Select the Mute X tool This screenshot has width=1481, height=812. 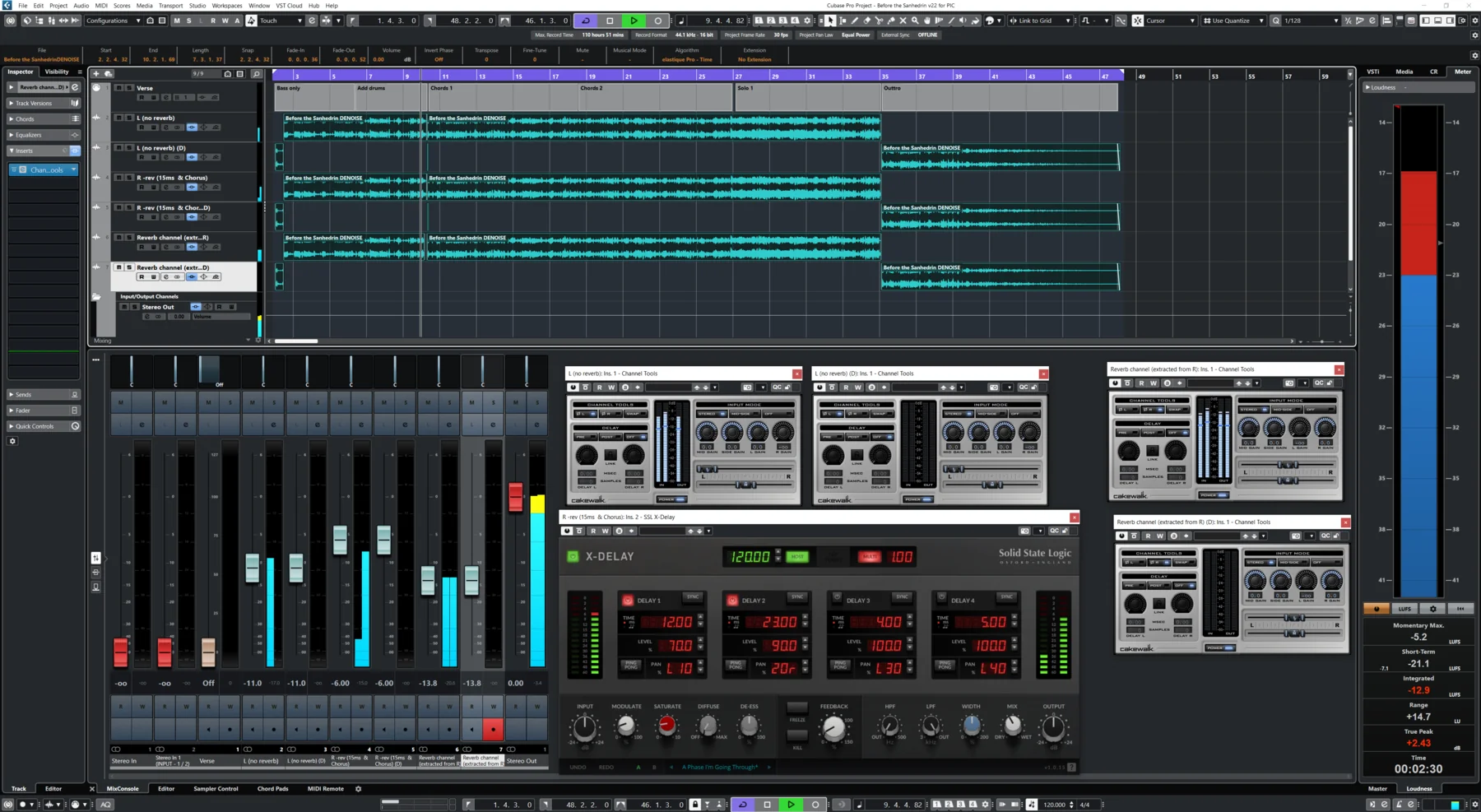click(903, 21)
